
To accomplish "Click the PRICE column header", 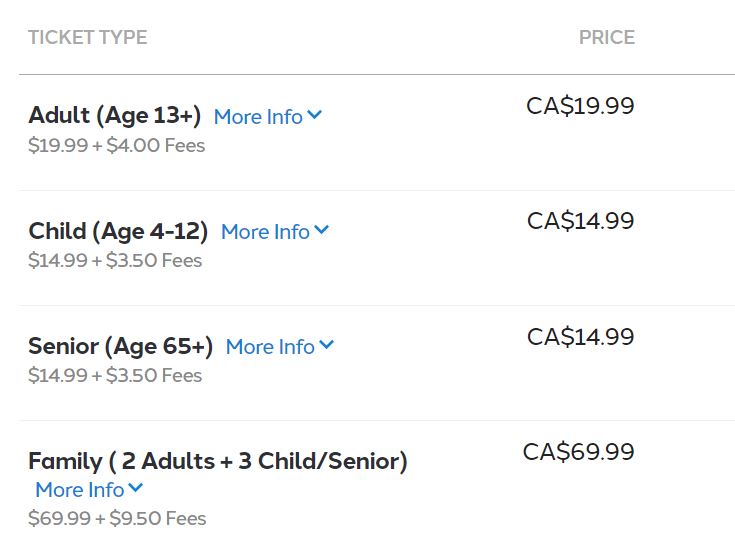I will coord(606,38).
